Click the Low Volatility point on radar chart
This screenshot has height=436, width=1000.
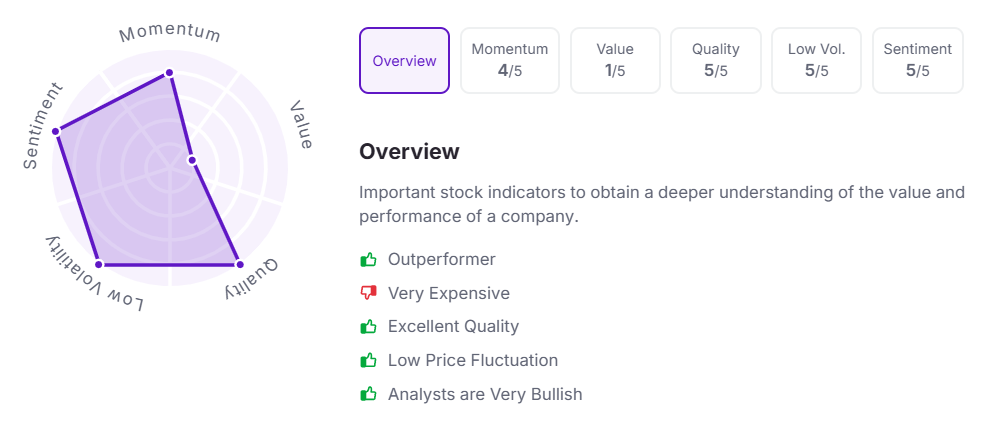[x=99, y=264]
